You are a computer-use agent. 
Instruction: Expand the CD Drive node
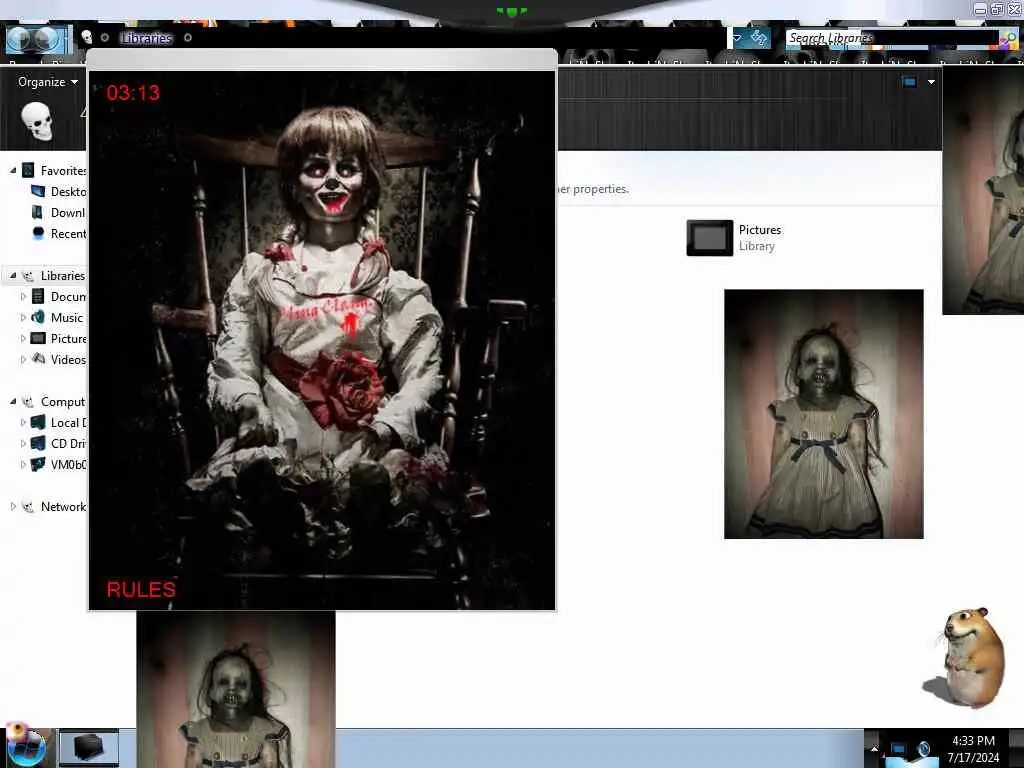24,443
